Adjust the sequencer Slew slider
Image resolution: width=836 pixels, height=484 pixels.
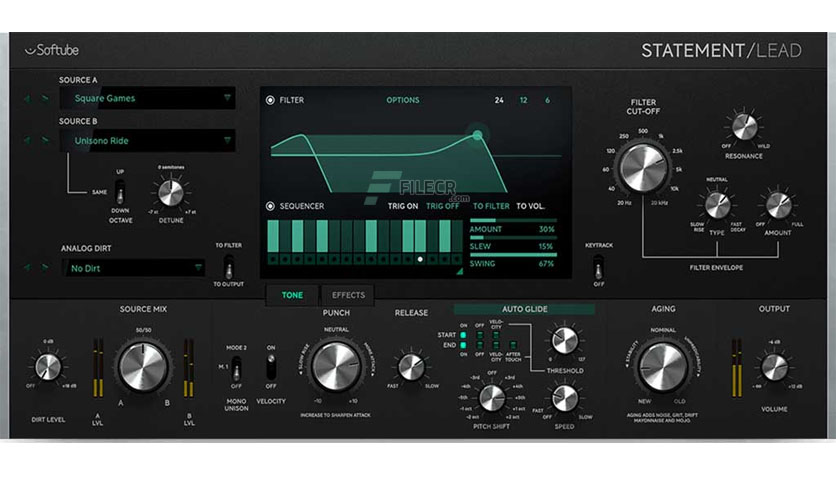(x=513, y=237)
